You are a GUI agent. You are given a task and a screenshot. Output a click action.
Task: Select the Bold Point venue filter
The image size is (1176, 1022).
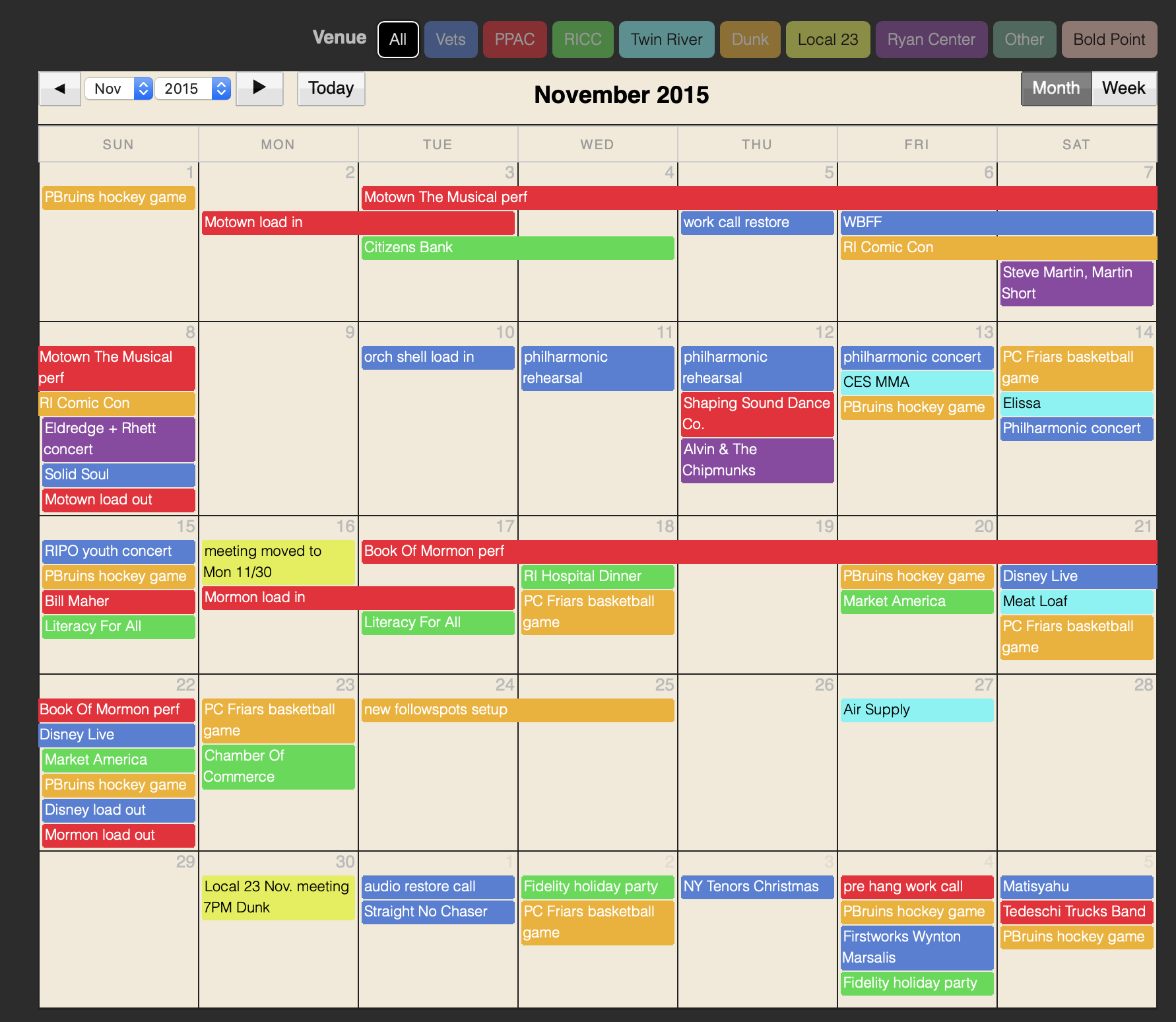click(x=1109, y=40)
